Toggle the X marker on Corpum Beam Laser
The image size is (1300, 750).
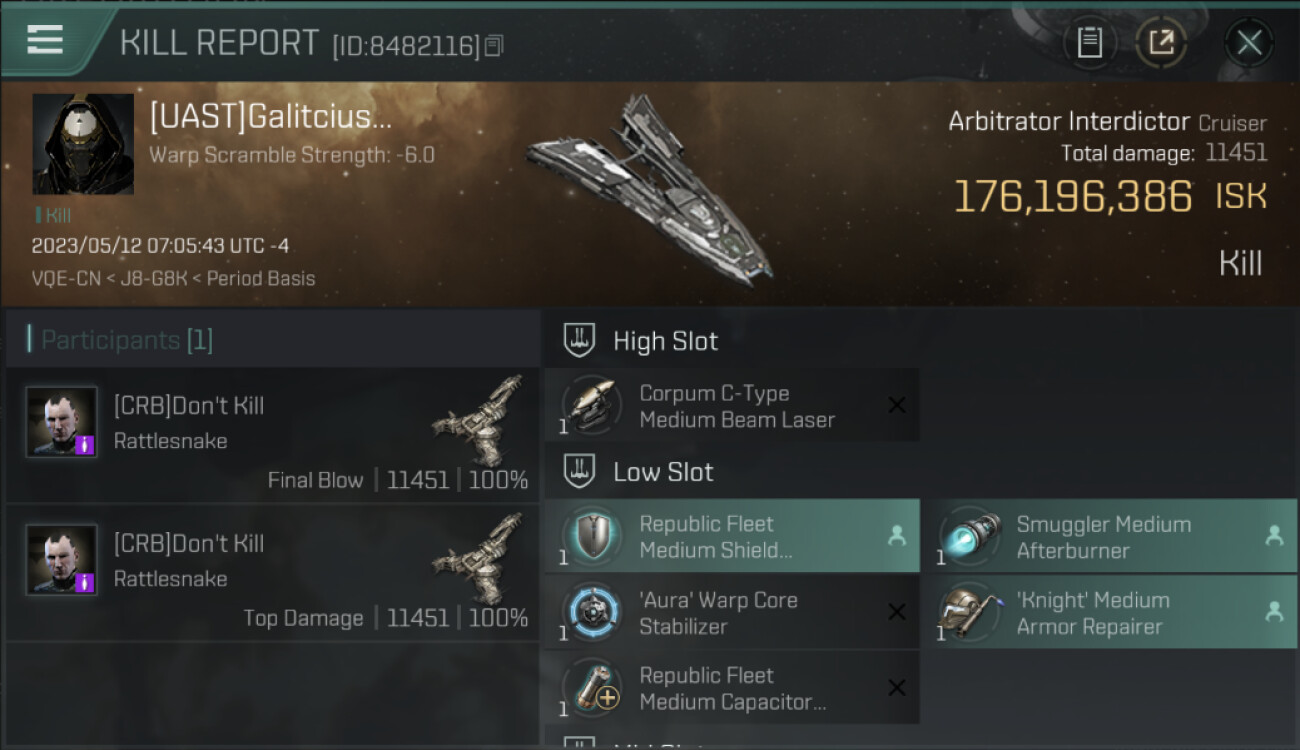coord(897,406)
